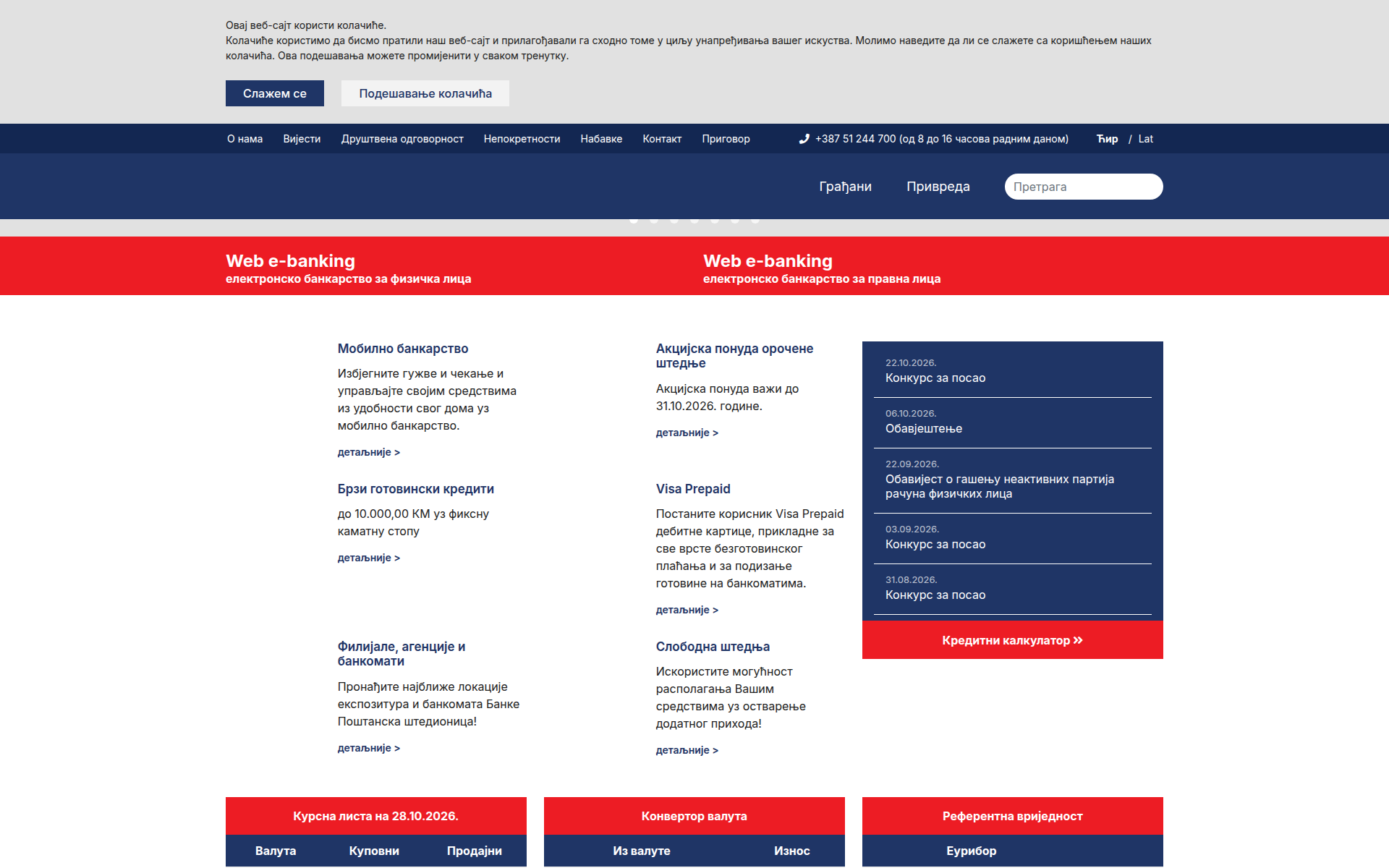This screenshot has height=868, width=1389.
Task: Open Web e-banking за физичка лица
Action: tap(348, 268)
